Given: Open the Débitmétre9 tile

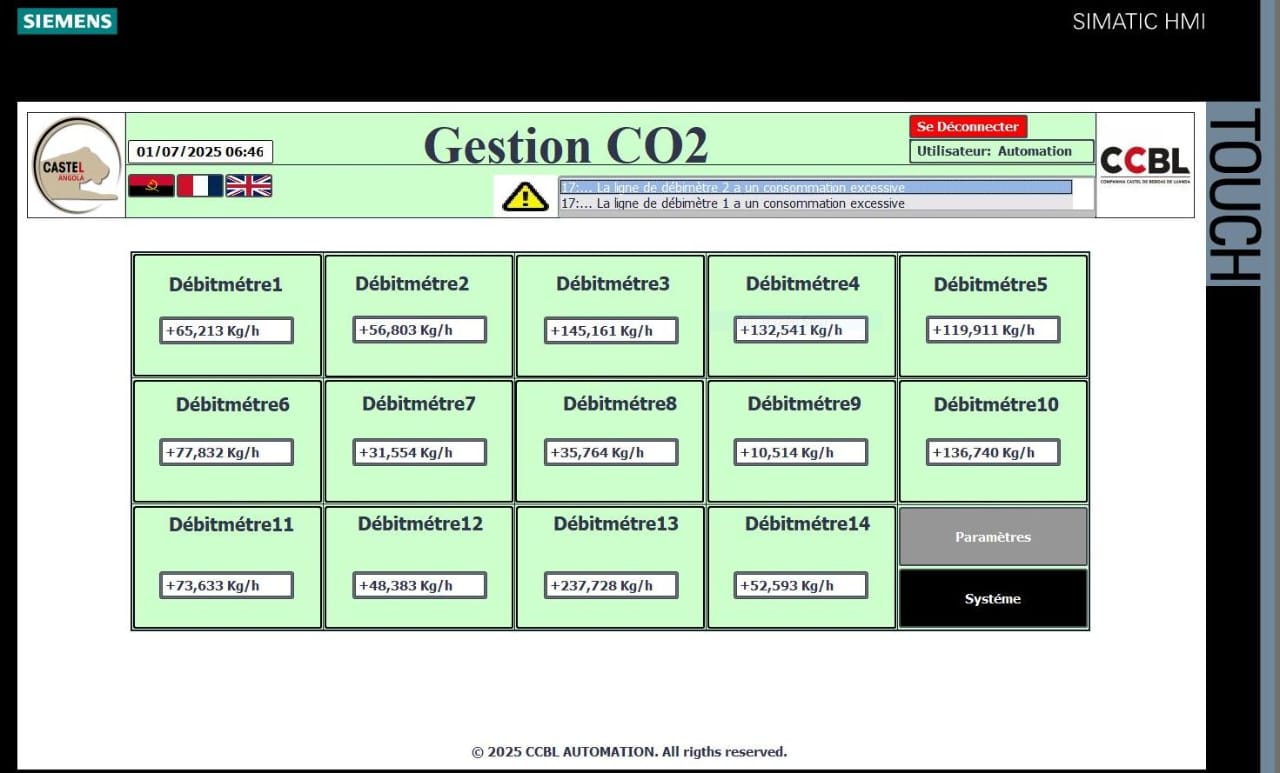Looking at the screenshot, I should click(x=802, y=441).
